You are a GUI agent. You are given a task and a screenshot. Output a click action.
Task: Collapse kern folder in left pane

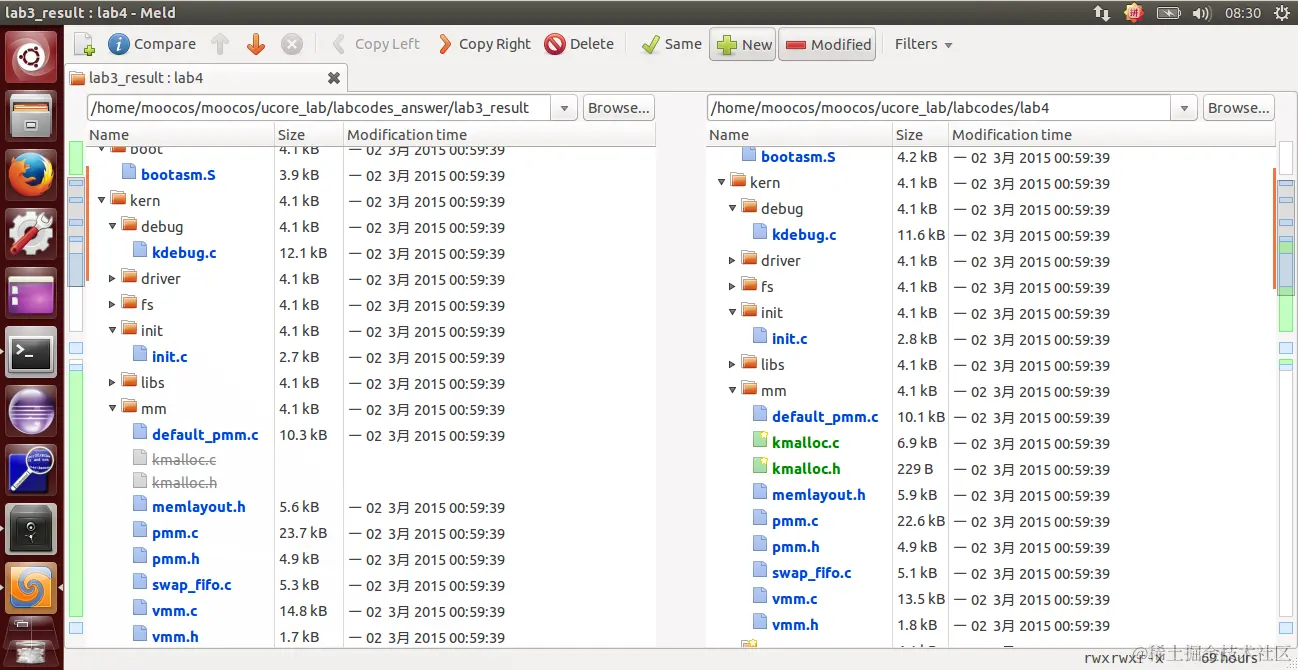[102, 201]
